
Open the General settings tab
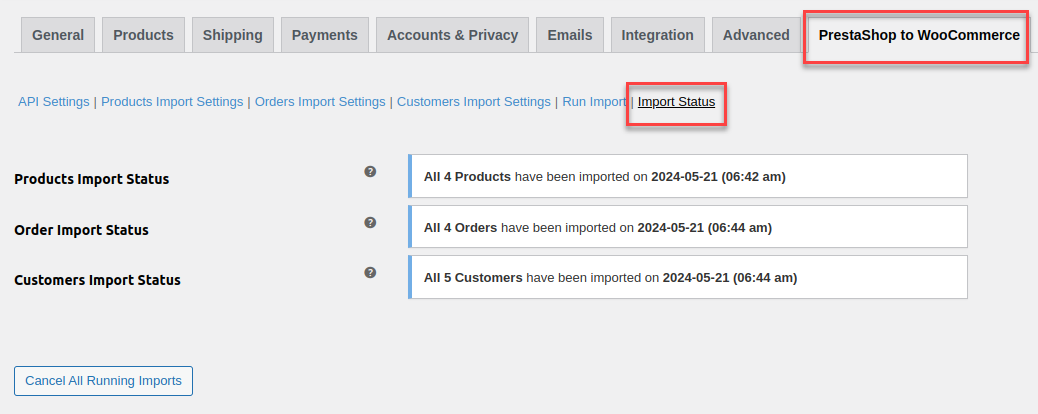(x=58, y=35)
